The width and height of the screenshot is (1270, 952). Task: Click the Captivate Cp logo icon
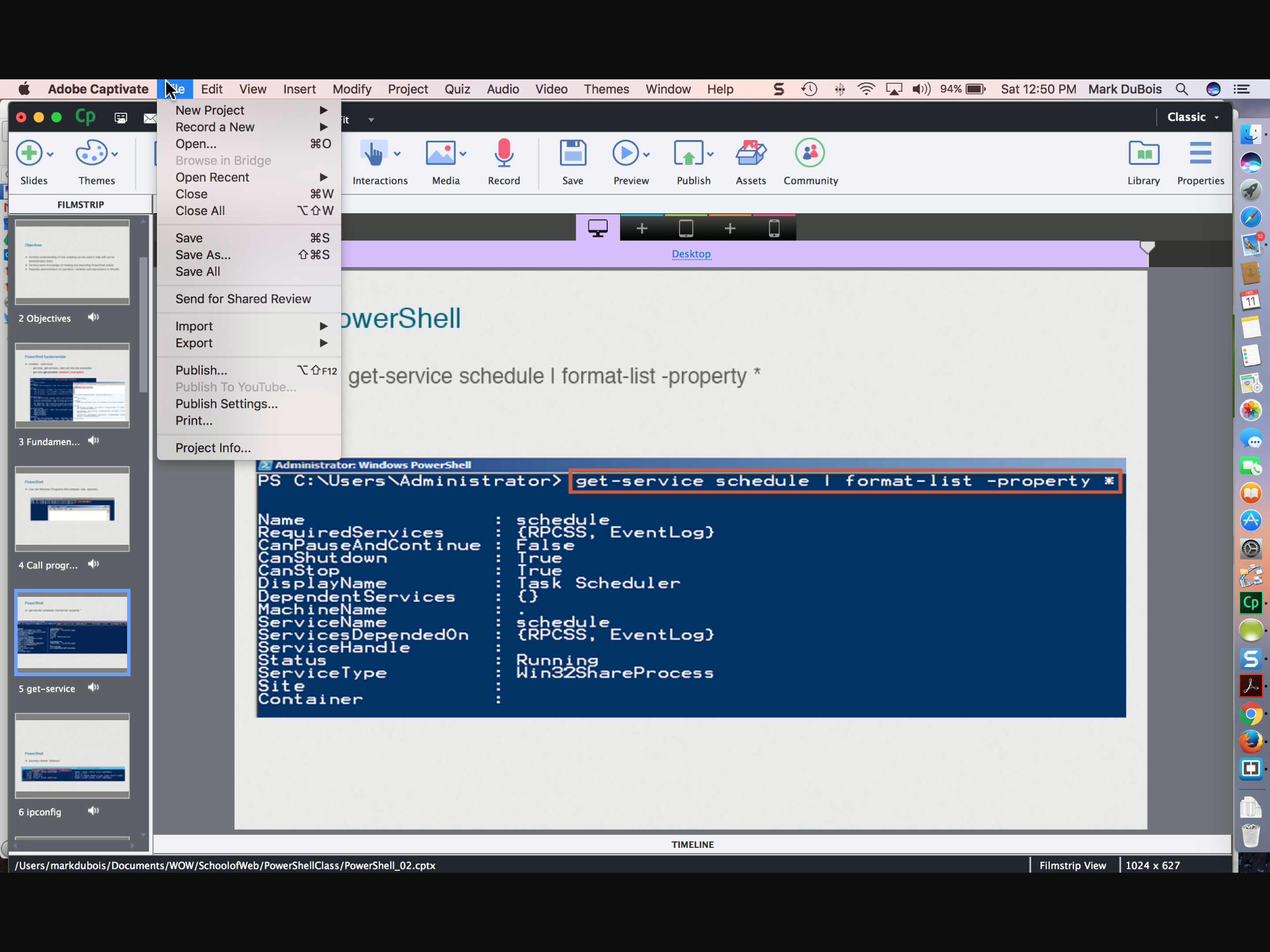[86, 117]
